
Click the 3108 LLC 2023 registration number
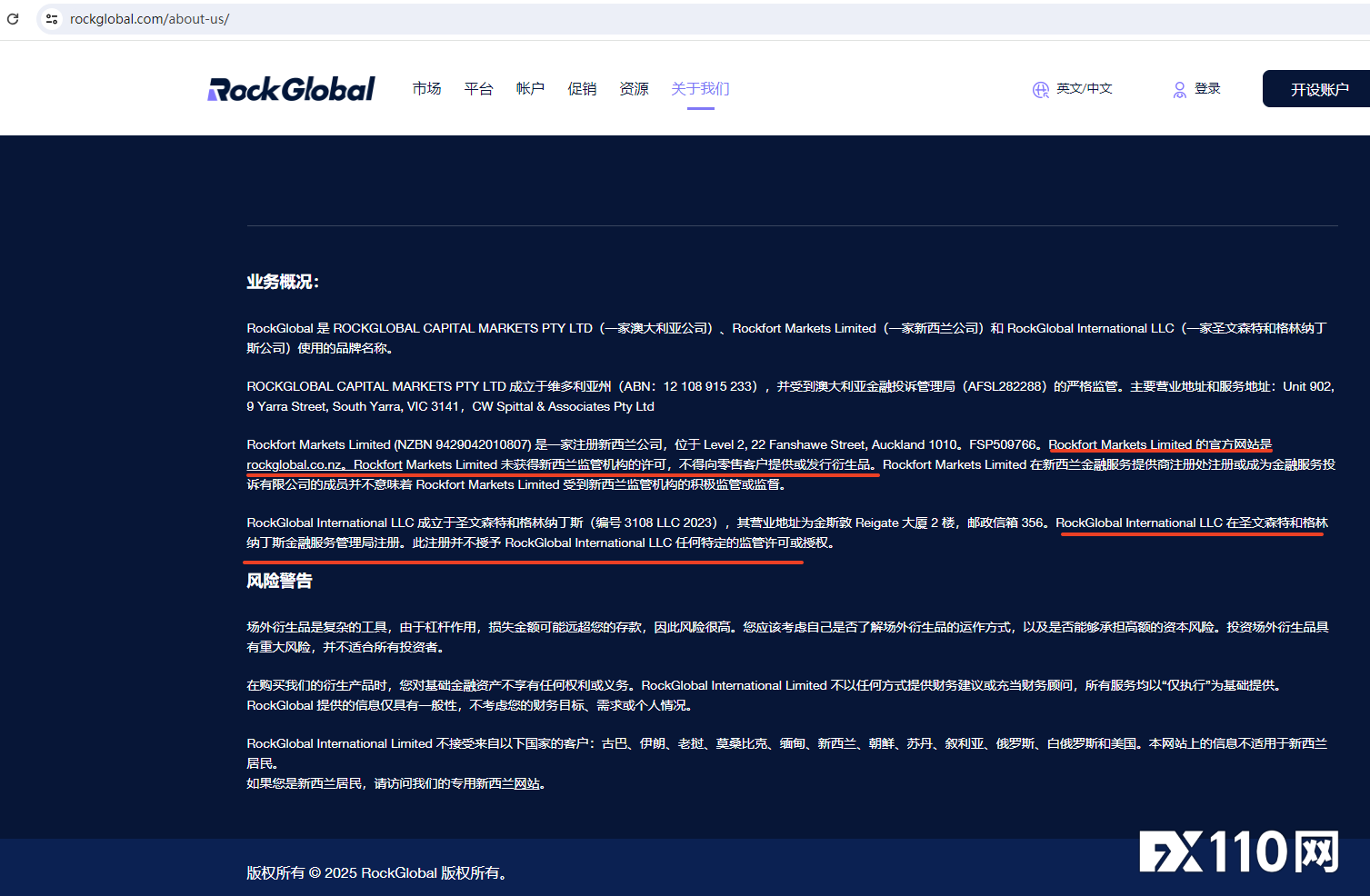(x=670, y=523)
